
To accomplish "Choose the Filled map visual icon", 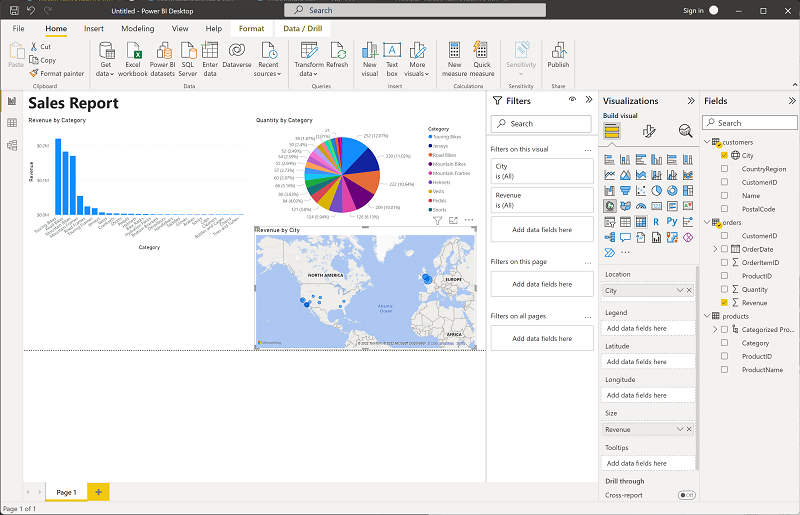I will tap(625, 206).
